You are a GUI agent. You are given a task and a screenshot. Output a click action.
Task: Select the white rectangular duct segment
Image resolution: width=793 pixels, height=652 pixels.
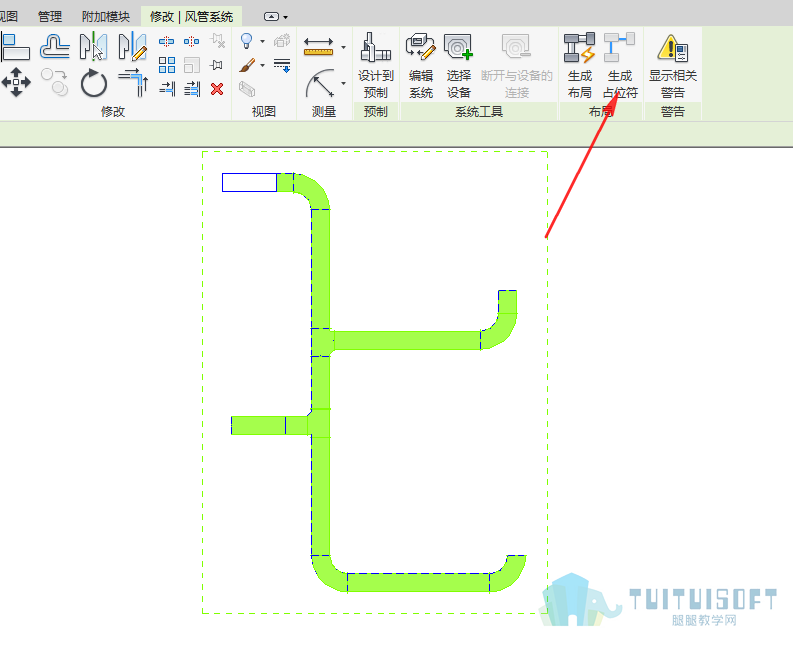click(249, 183)
